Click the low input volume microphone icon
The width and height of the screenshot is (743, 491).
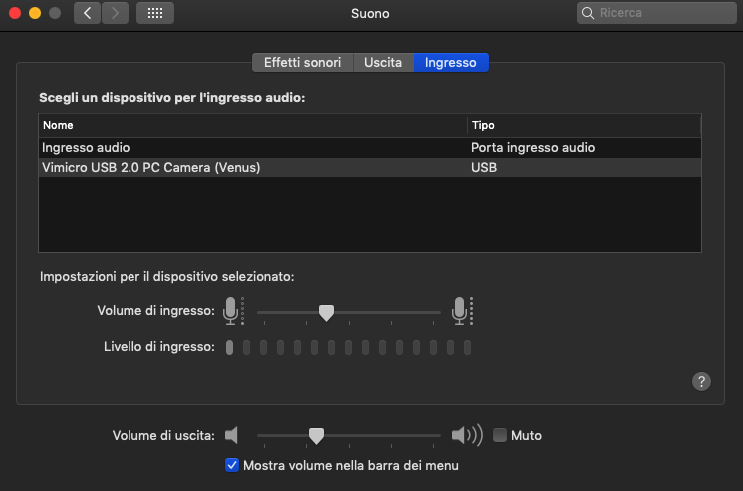point(232,311)
